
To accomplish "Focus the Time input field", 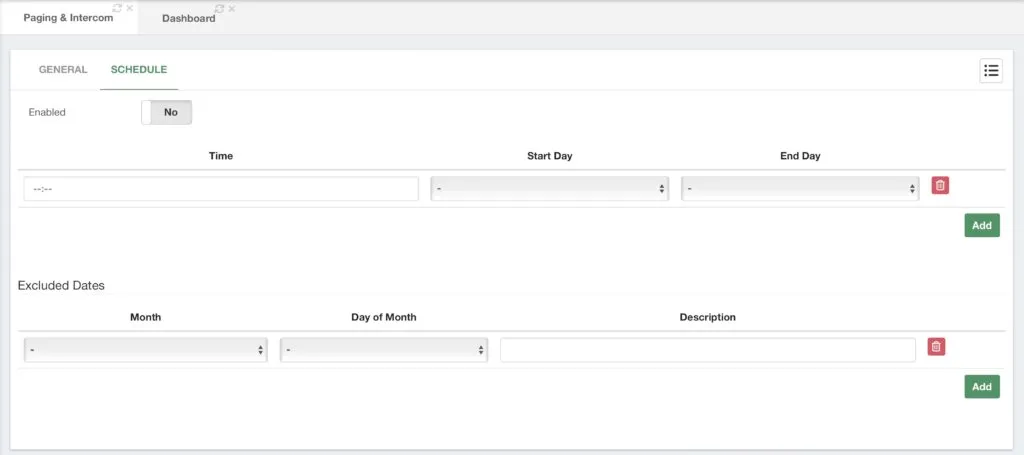I will tap(221, 189).
